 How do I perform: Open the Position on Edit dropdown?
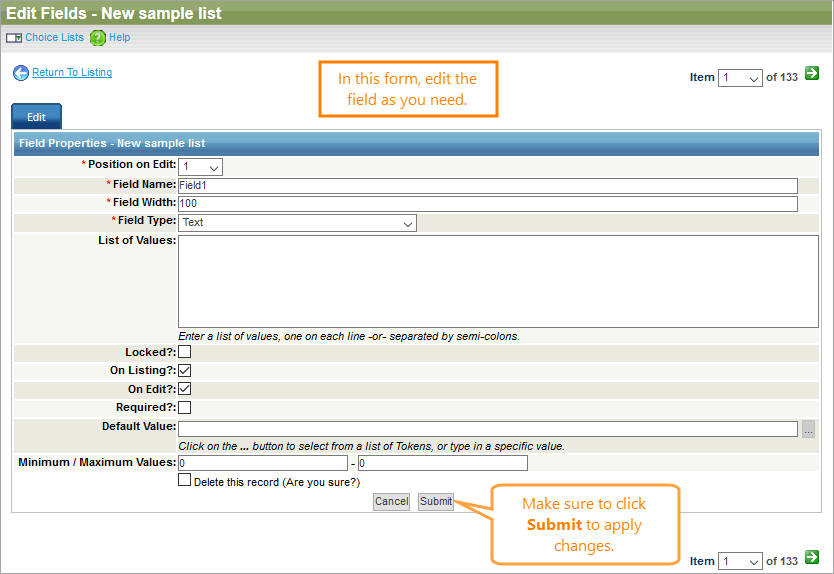(201, 167)
